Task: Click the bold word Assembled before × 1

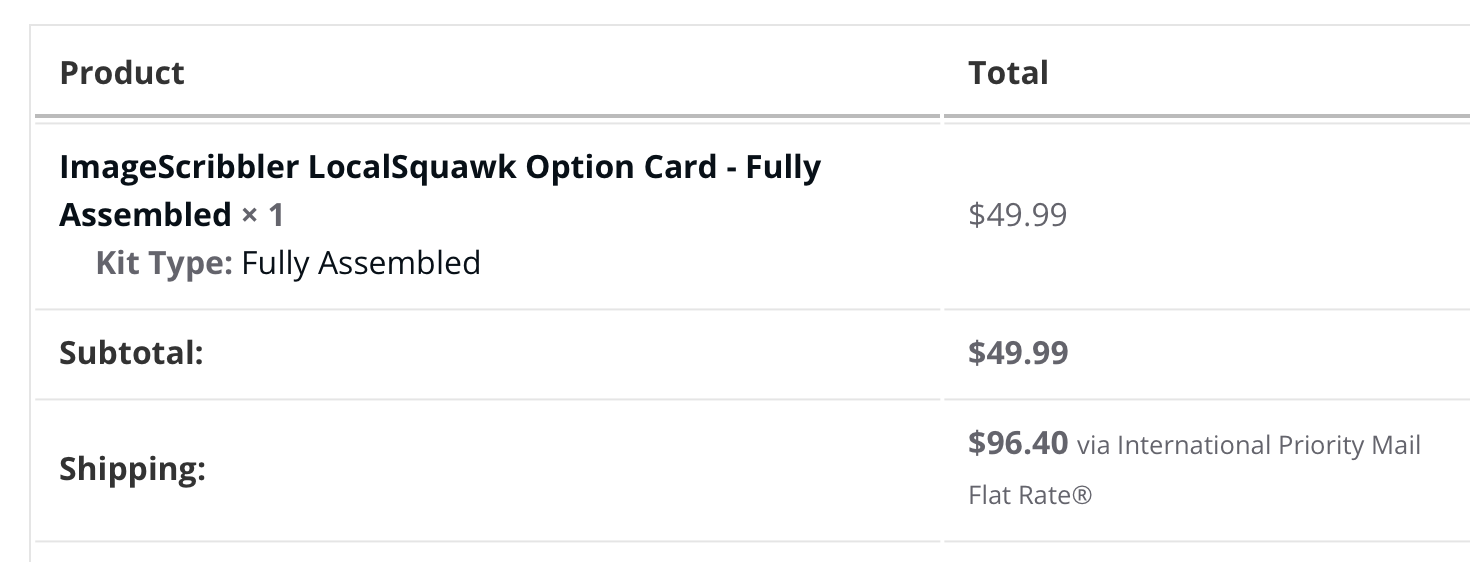Action: click(145, 215)
